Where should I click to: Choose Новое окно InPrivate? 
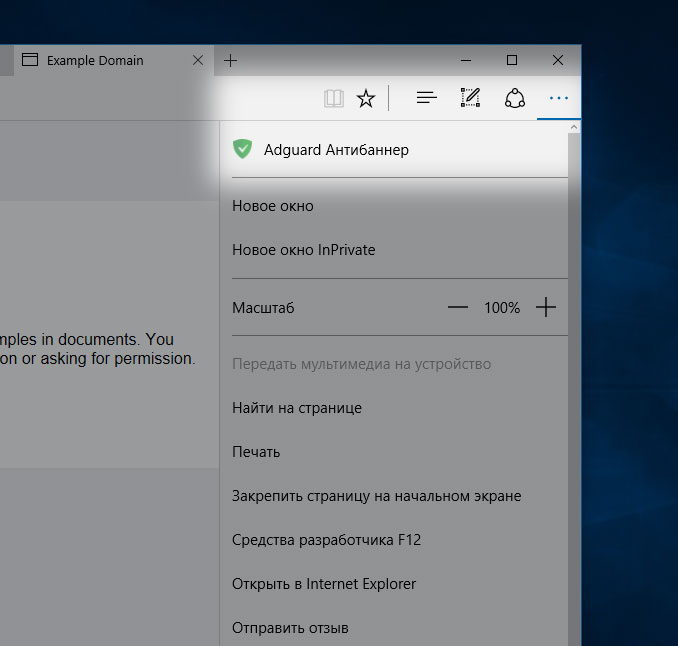click(393, 250)
